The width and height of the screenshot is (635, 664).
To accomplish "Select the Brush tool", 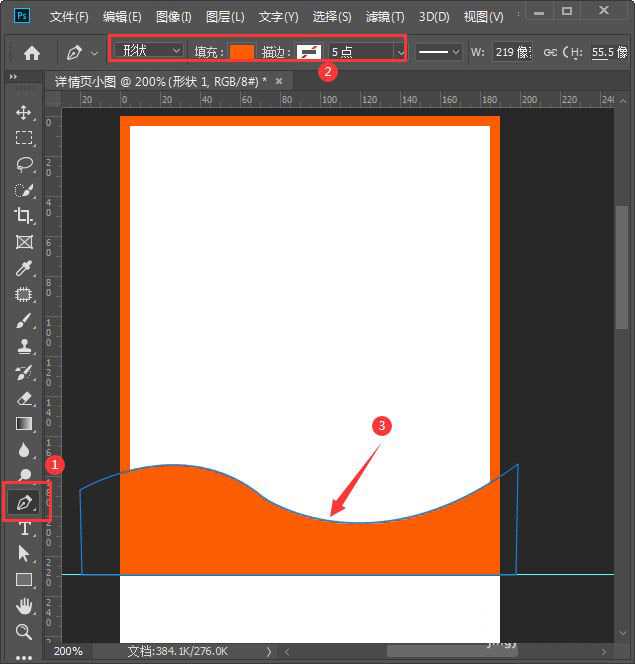I will tap(24, 321).
